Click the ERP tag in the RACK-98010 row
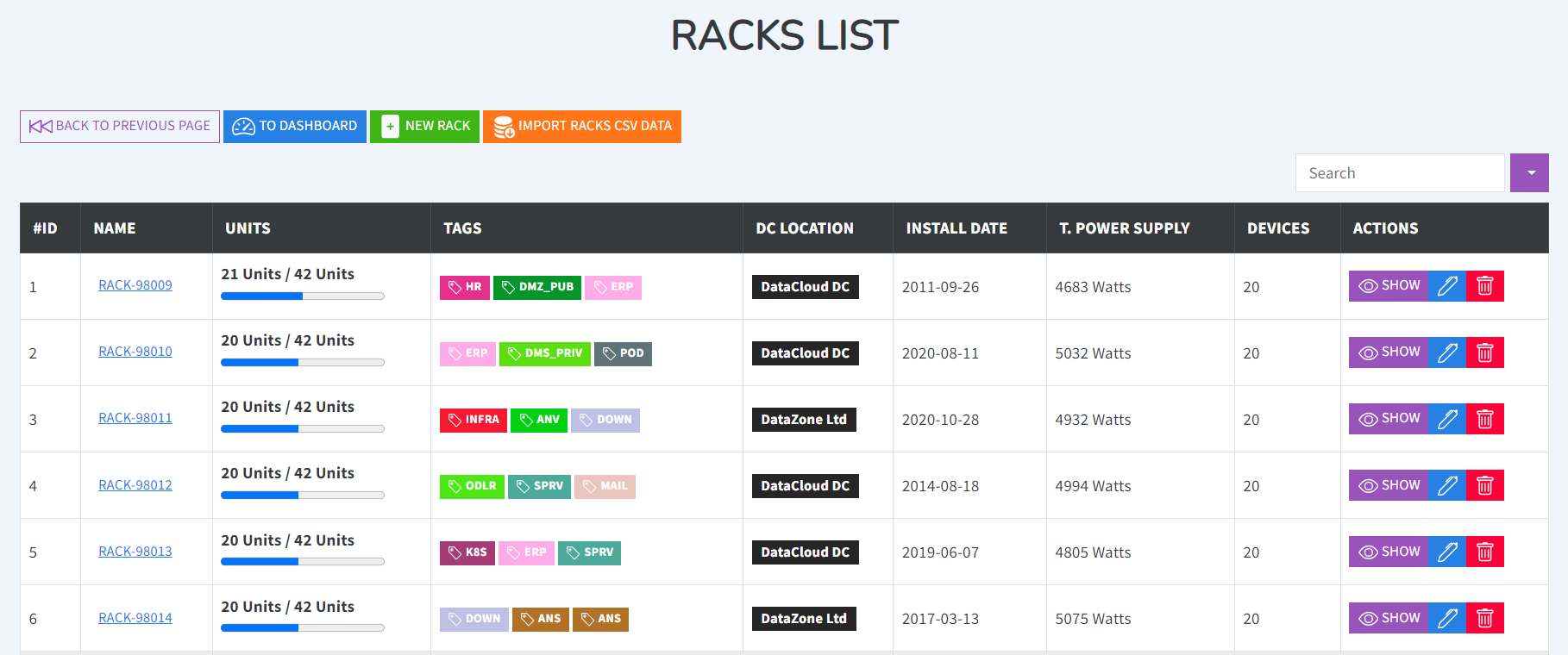Screen dimensions: 1568x655 pyautogui.click(x=467, y=353)
